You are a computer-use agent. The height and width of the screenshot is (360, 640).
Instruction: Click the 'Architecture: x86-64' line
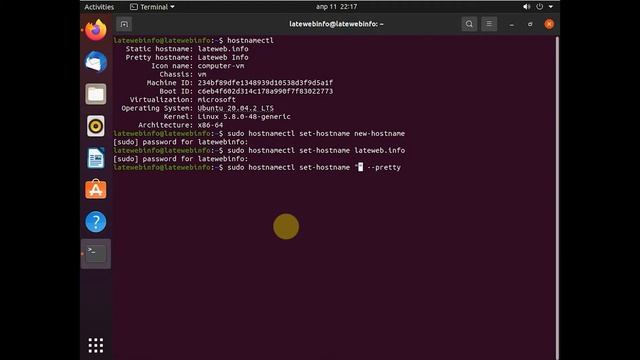point(181,125)
